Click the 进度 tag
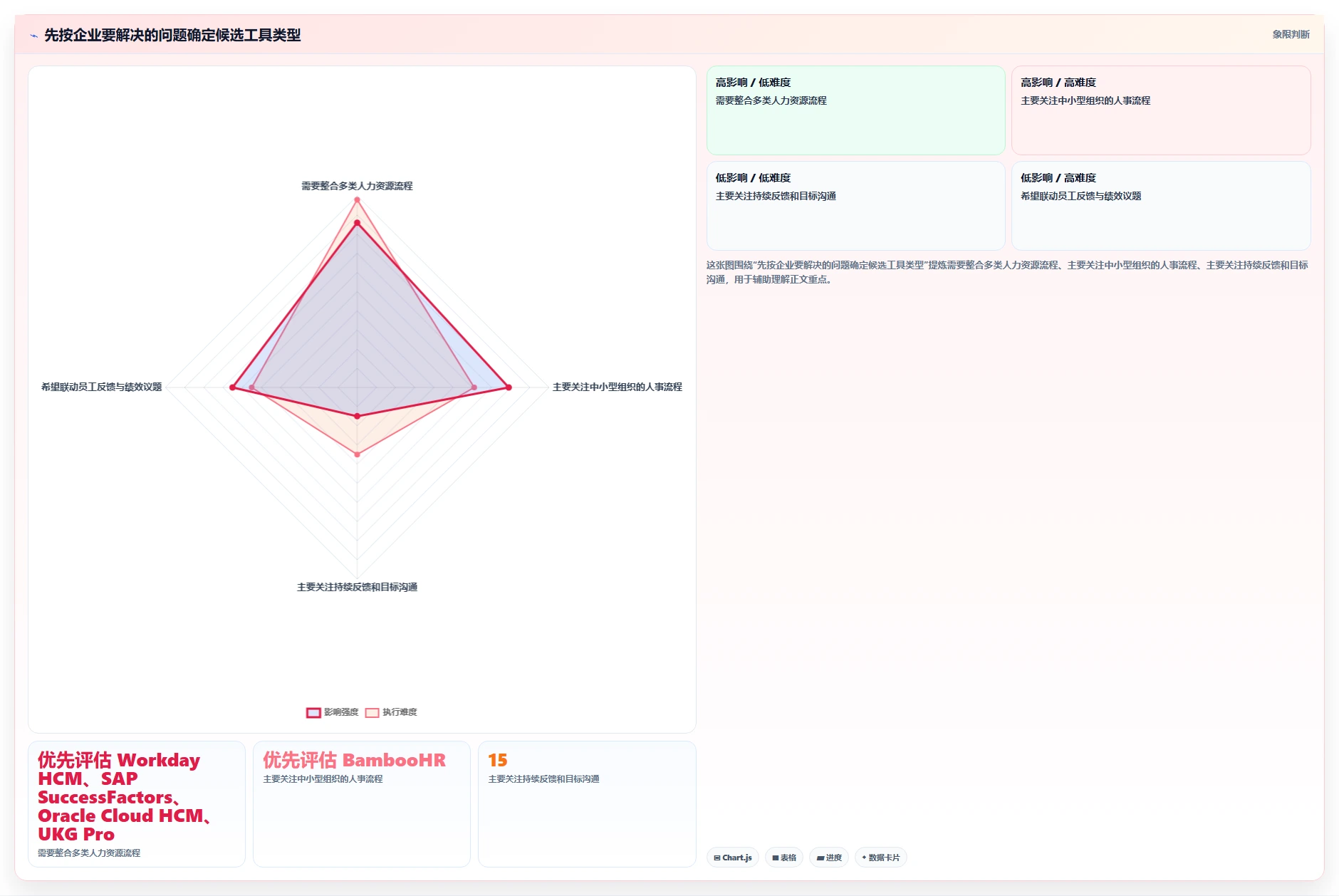This screenshot has height=896, width=1339. tap(829, 858)
